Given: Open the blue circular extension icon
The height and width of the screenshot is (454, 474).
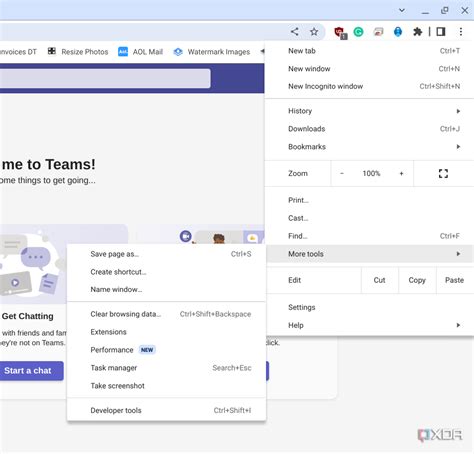Looking at the screenshot, I should (x=398, y=32).
